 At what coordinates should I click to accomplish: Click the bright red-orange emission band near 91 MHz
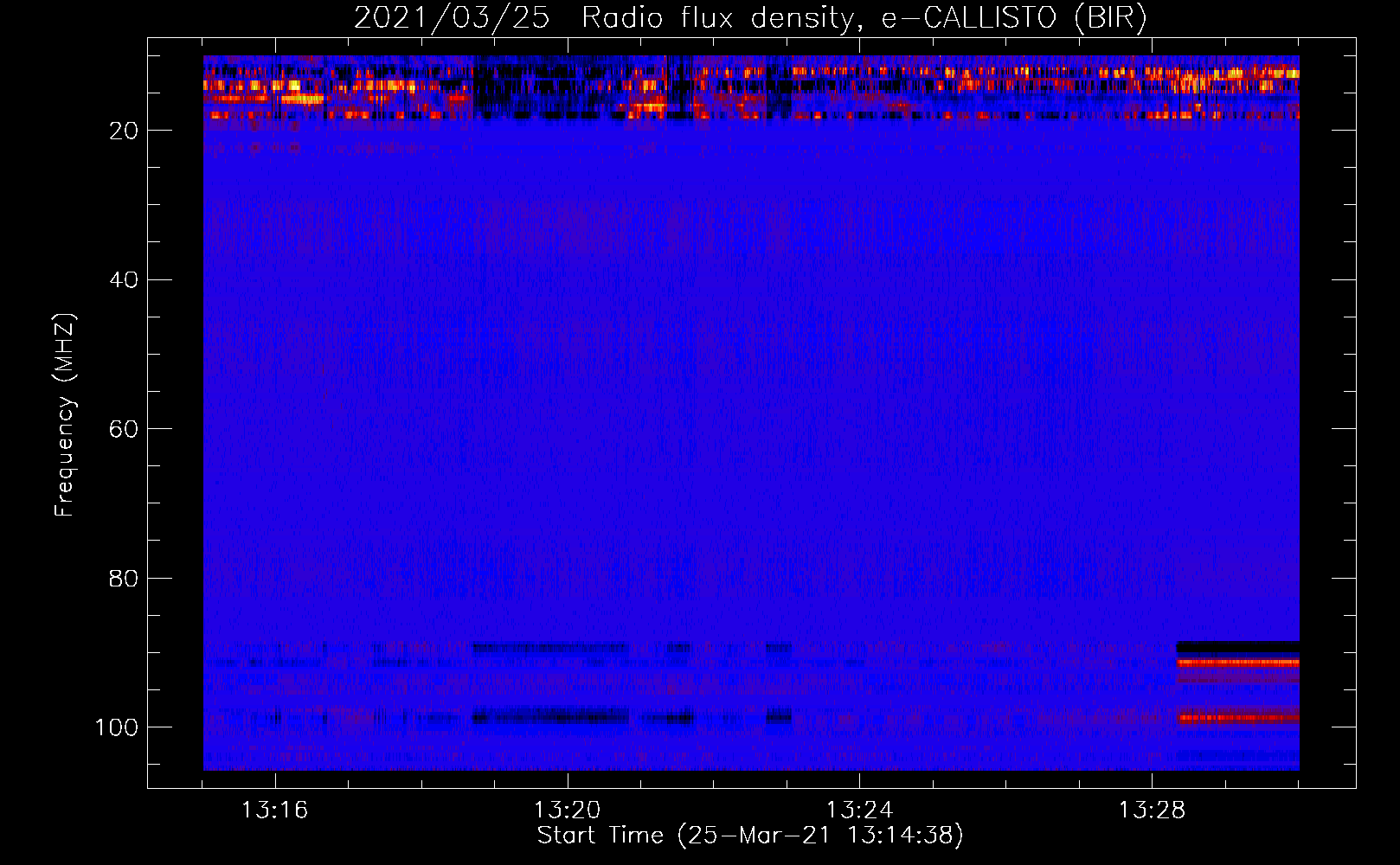(1237, 663)
